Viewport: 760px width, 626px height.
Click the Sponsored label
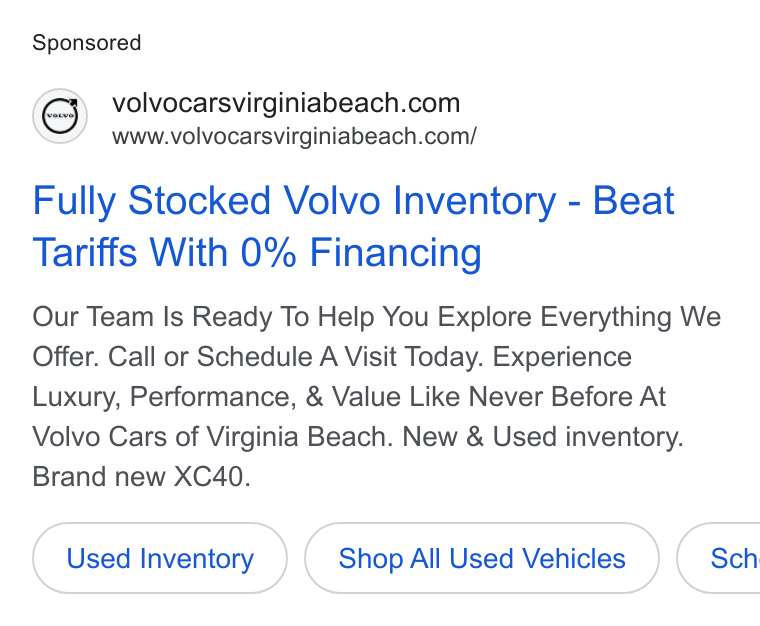point(87,43)
